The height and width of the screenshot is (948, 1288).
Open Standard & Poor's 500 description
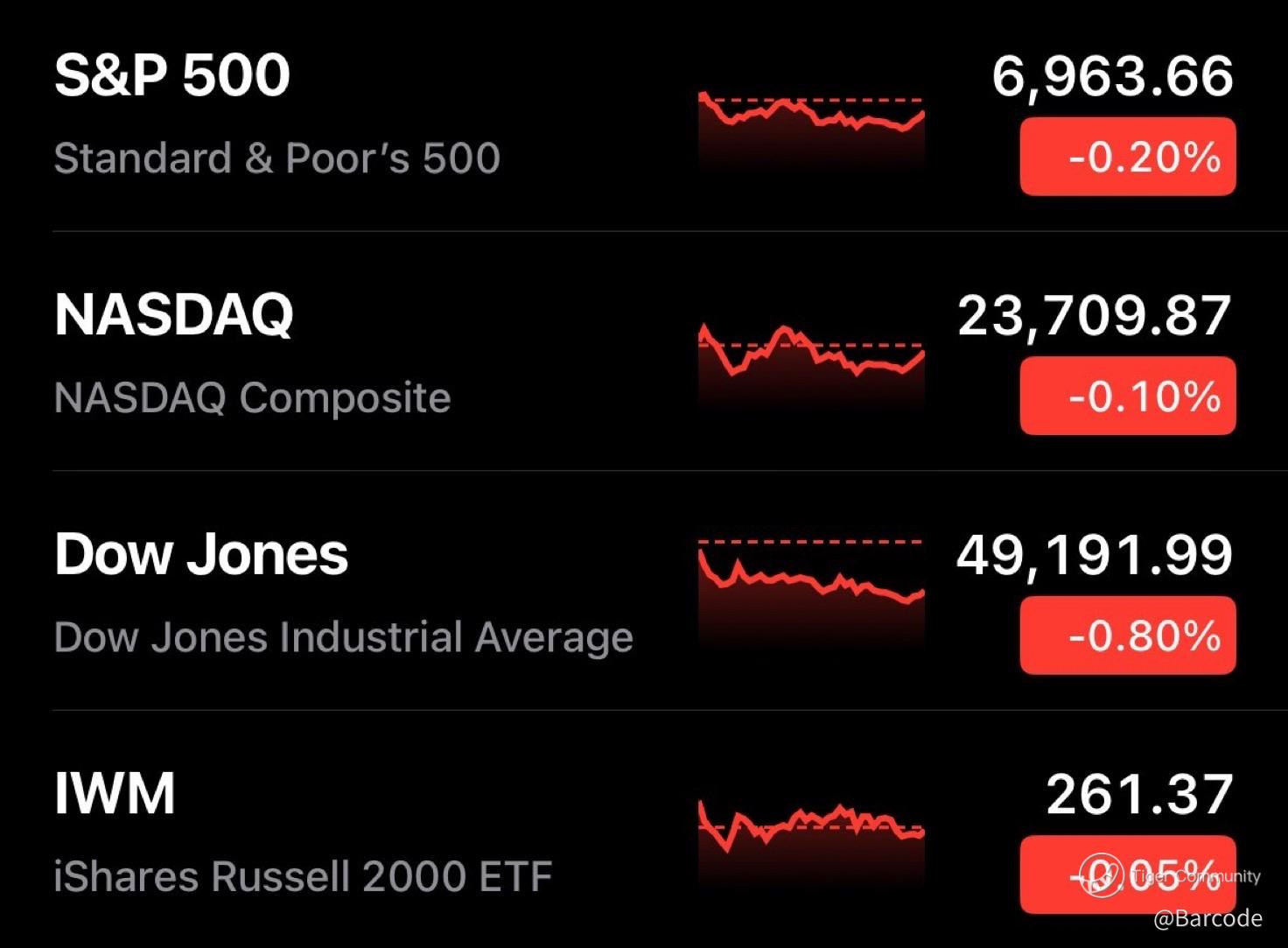pyautogui.click(x=276, y=158)
